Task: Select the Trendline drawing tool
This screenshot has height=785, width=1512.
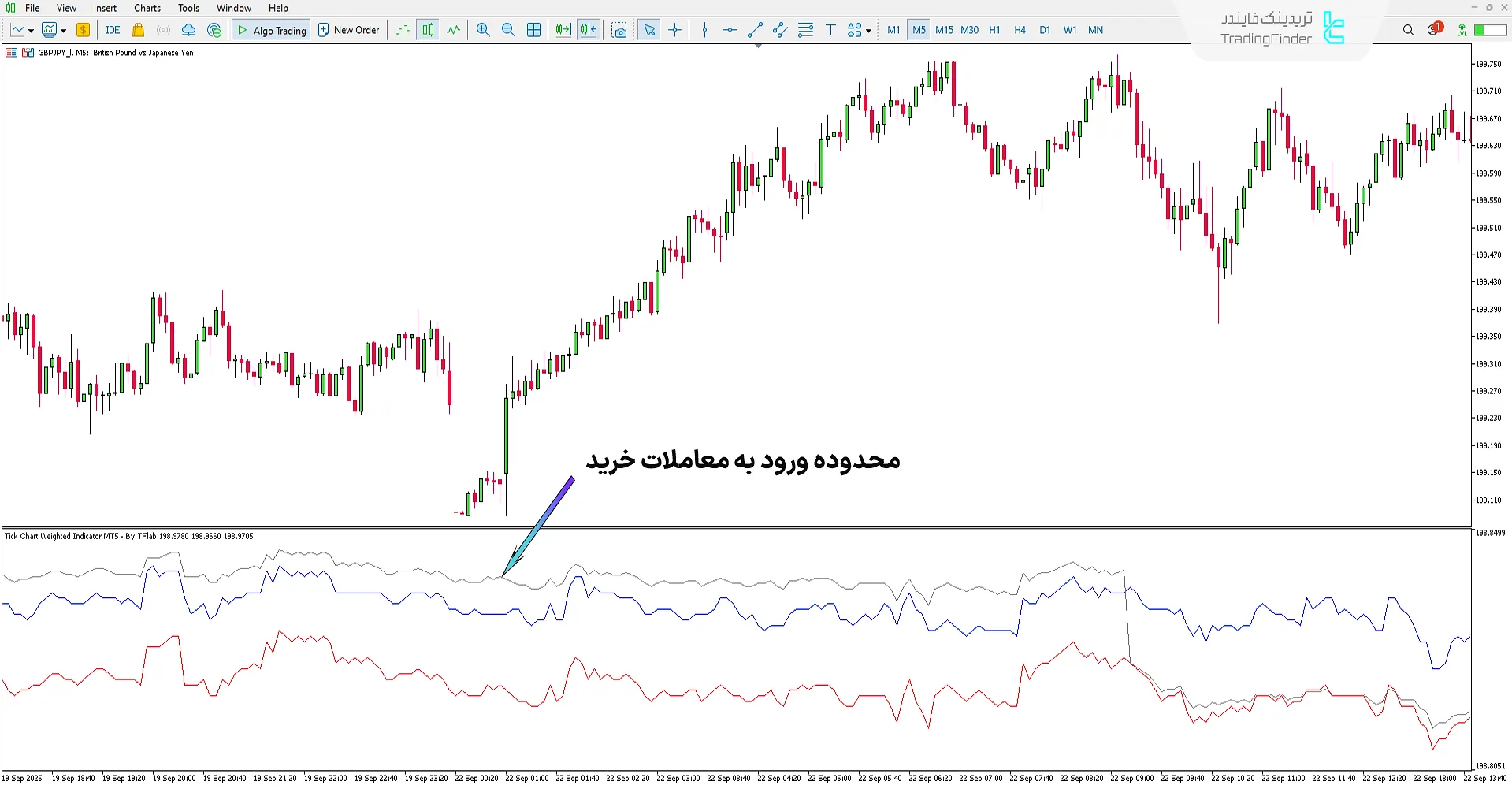Action: click(754, 30)
